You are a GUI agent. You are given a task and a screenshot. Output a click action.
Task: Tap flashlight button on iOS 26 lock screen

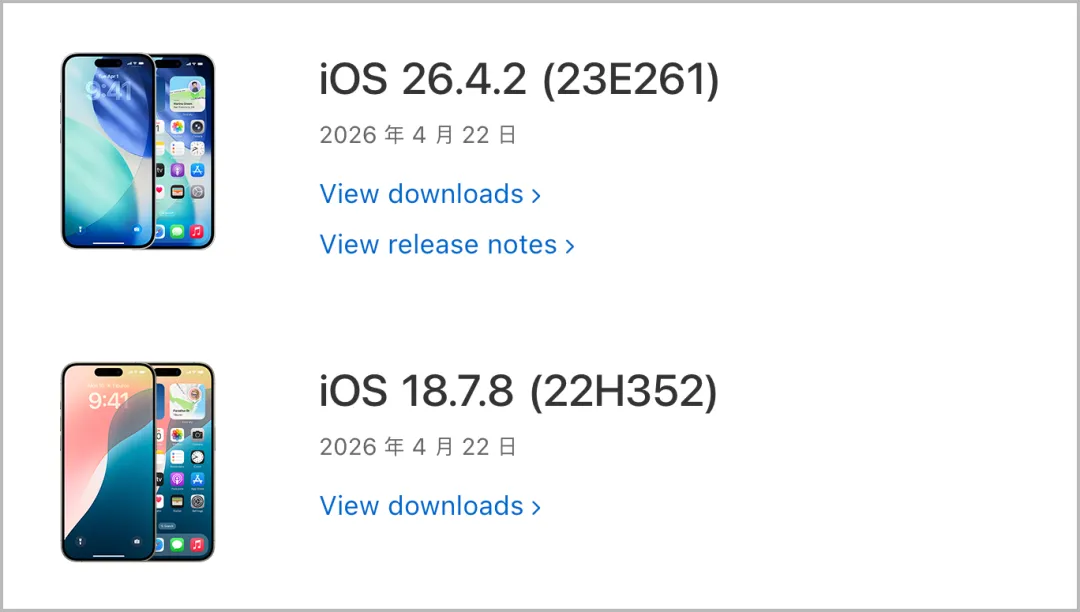click(80, 230)
